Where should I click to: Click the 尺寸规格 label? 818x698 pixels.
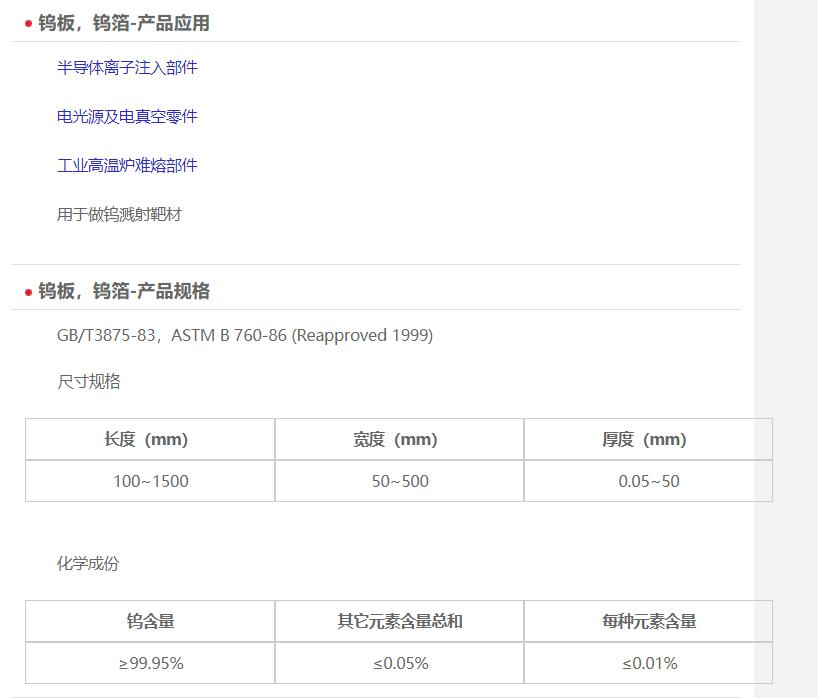pos(88,381)
